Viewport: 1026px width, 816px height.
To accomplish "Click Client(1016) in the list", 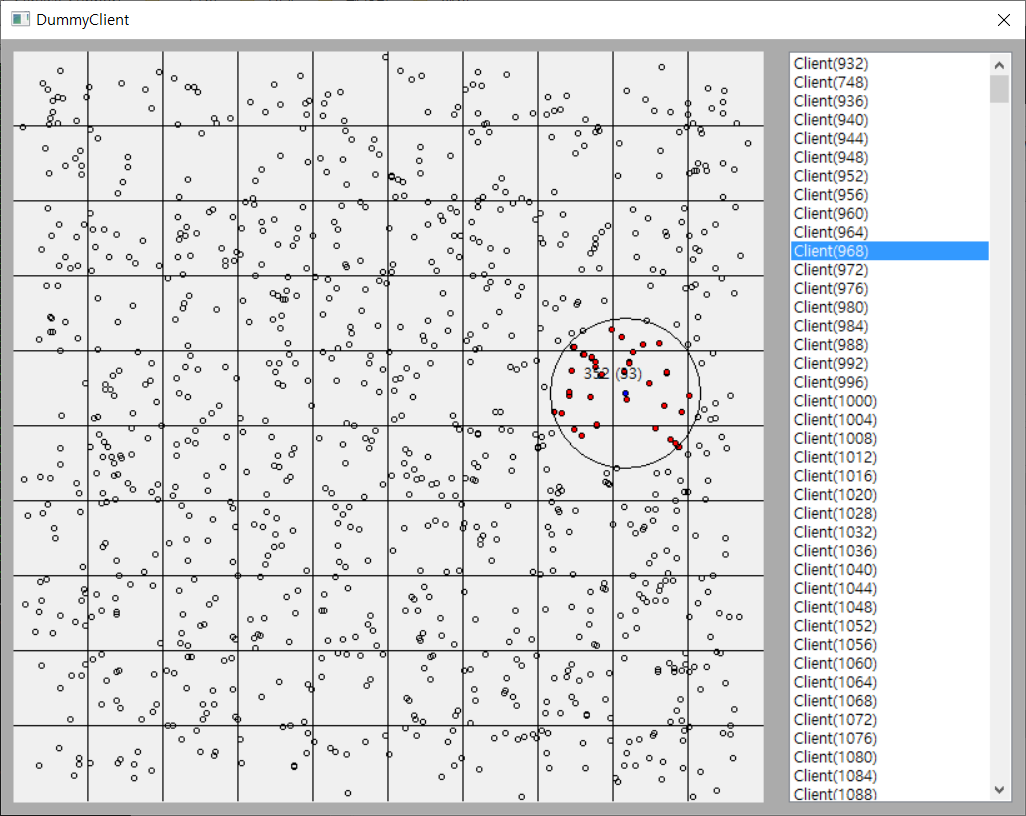I will pos(889,476).
